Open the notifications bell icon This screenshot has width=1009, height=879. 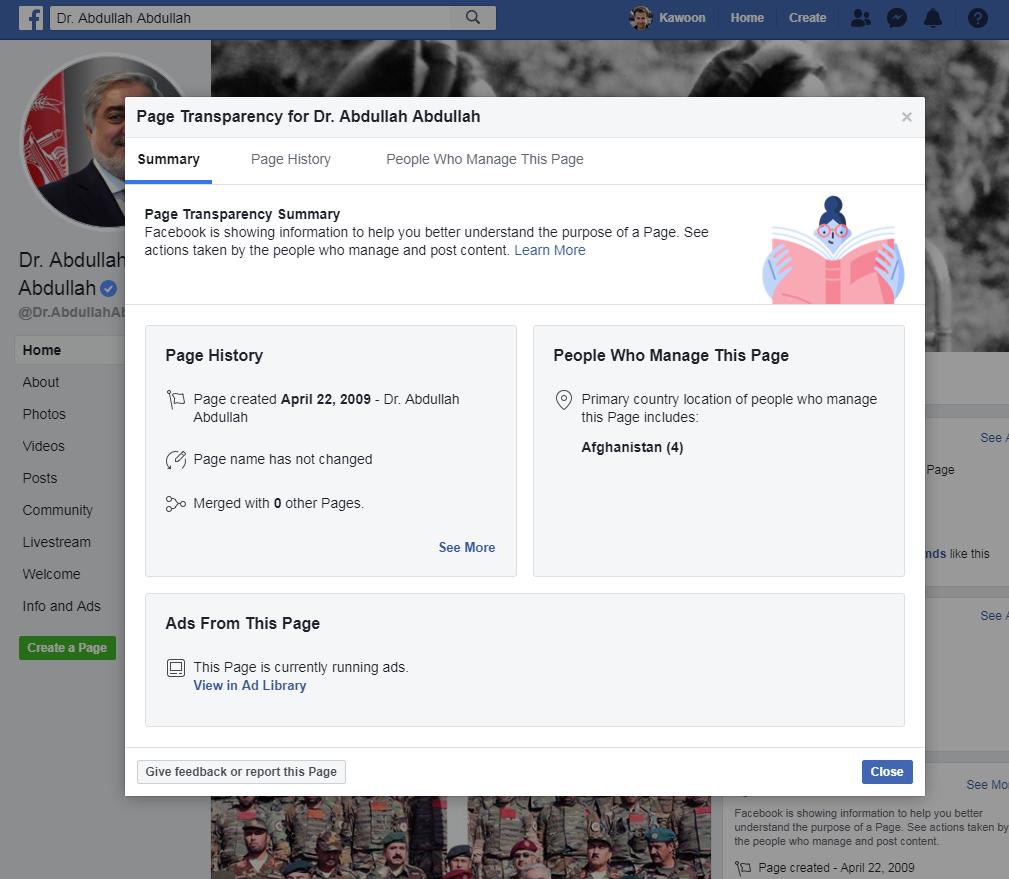(x=932, y=18)
